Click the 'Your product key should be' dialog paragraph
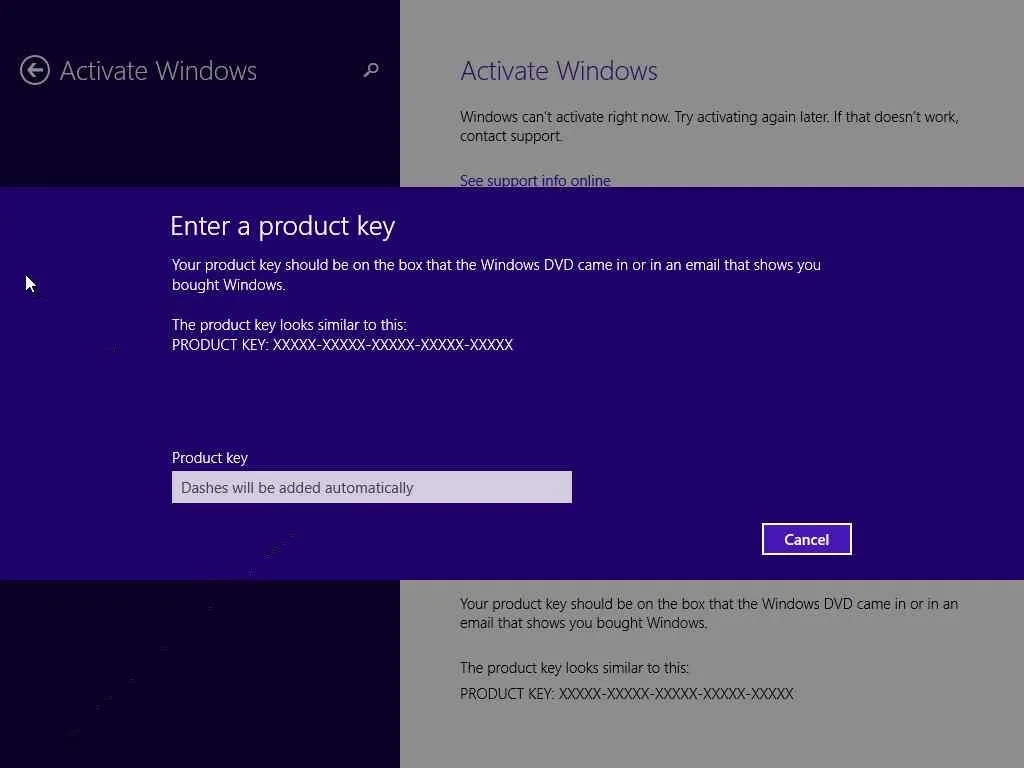Image resolution: width=1024 pixels, height=768 pixels. pyautogui.click(x=496, y=275)
